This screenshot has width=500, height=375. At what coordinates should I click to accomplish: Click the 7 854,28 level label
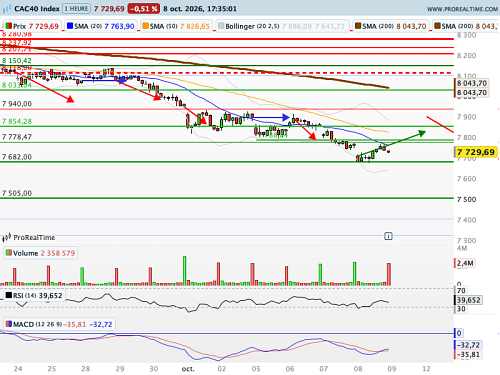[x=17, y=121]
